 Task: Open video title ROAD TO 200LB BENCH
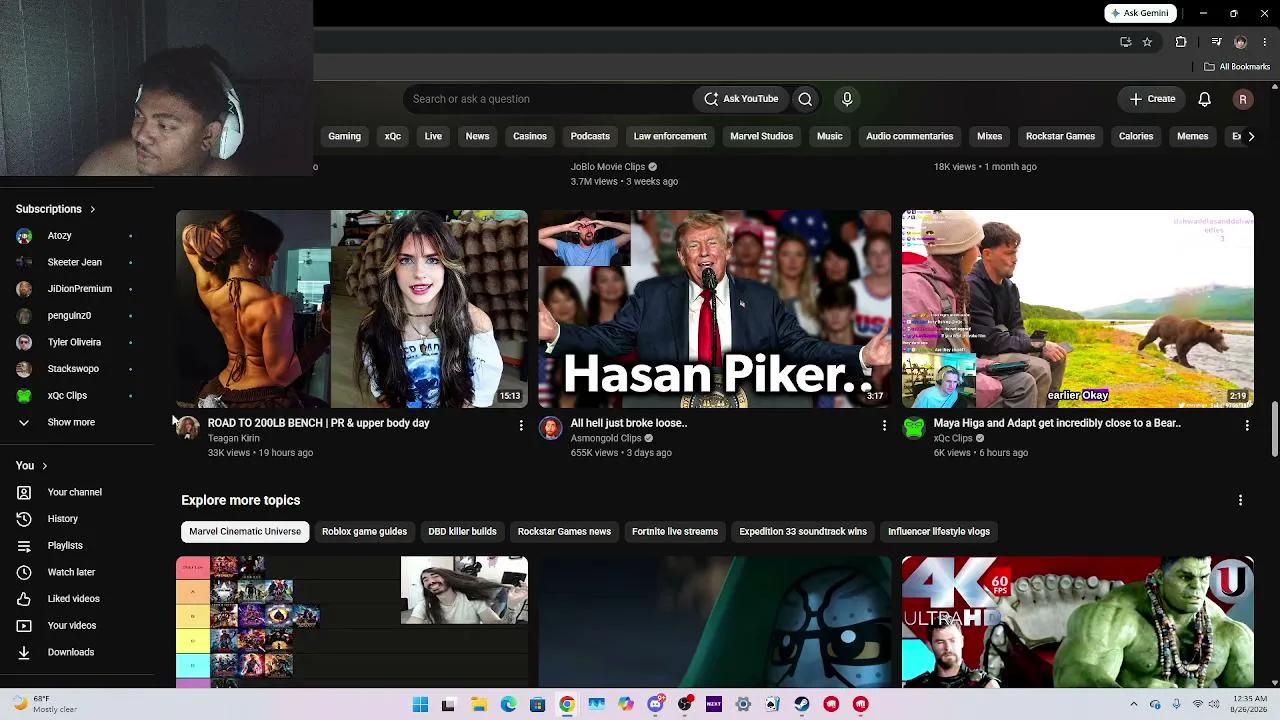(x=318, y=423)
